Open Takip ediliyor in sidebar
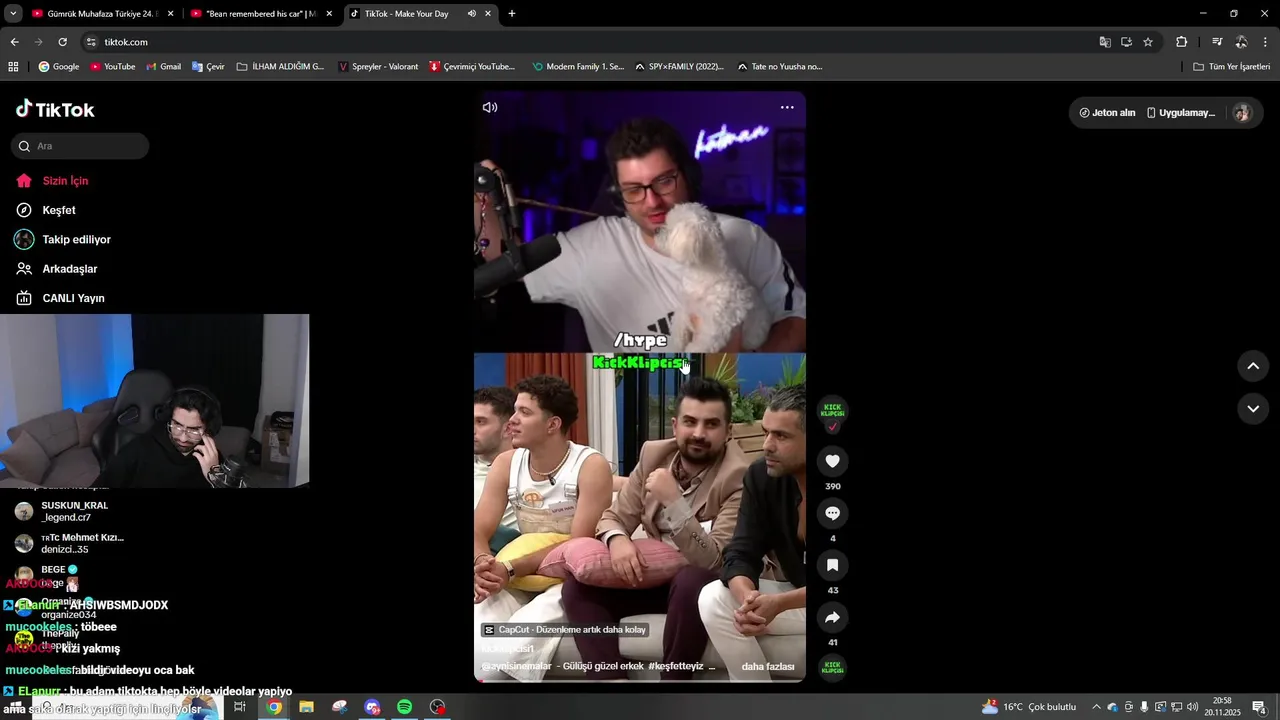 76,240
